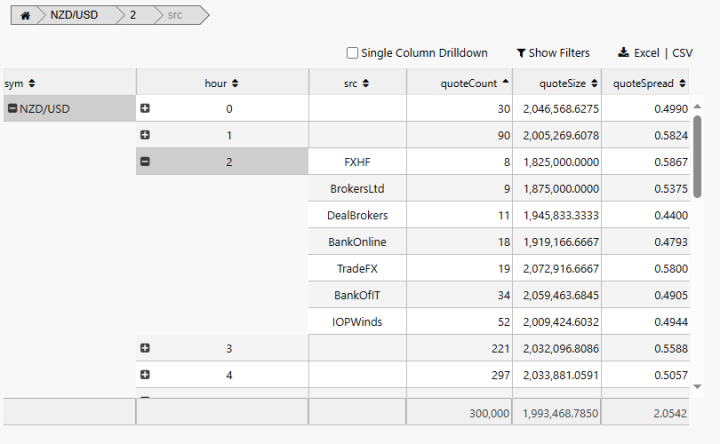
Task: Click the vertical scrollbar thumb
Action: pyautogui.click(x=697, y=145)
